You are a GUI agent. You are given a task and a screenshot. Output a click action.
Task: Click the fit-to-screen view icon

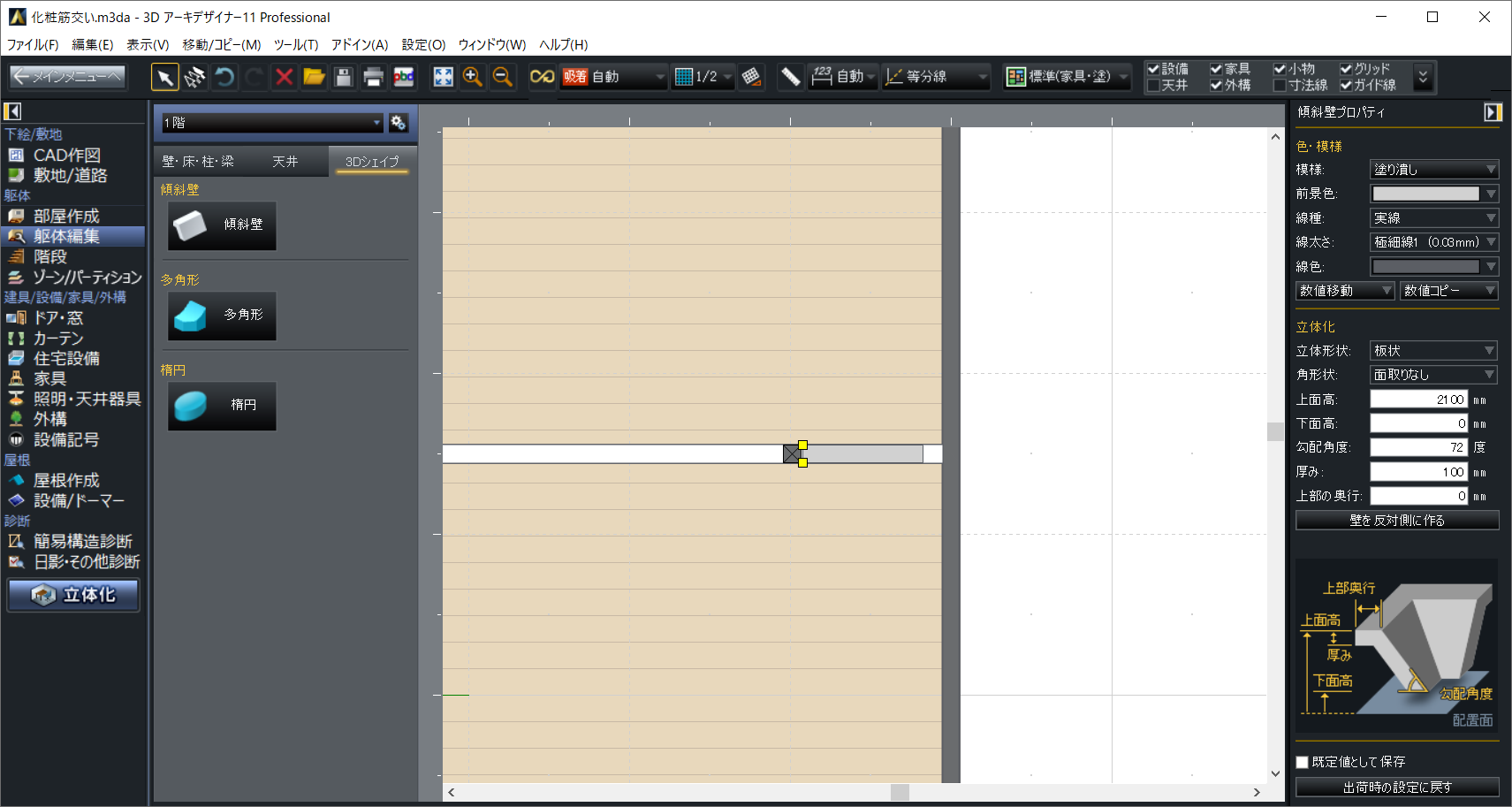pyautogui.click(x=443, y=78)
